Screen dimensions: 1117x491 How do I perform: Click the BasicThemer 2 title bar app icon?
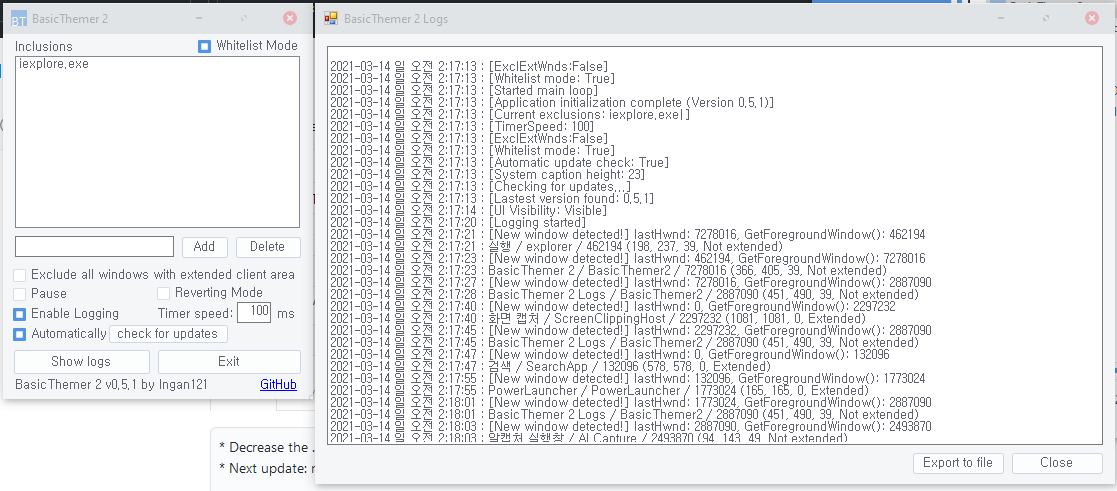[19, 19]
